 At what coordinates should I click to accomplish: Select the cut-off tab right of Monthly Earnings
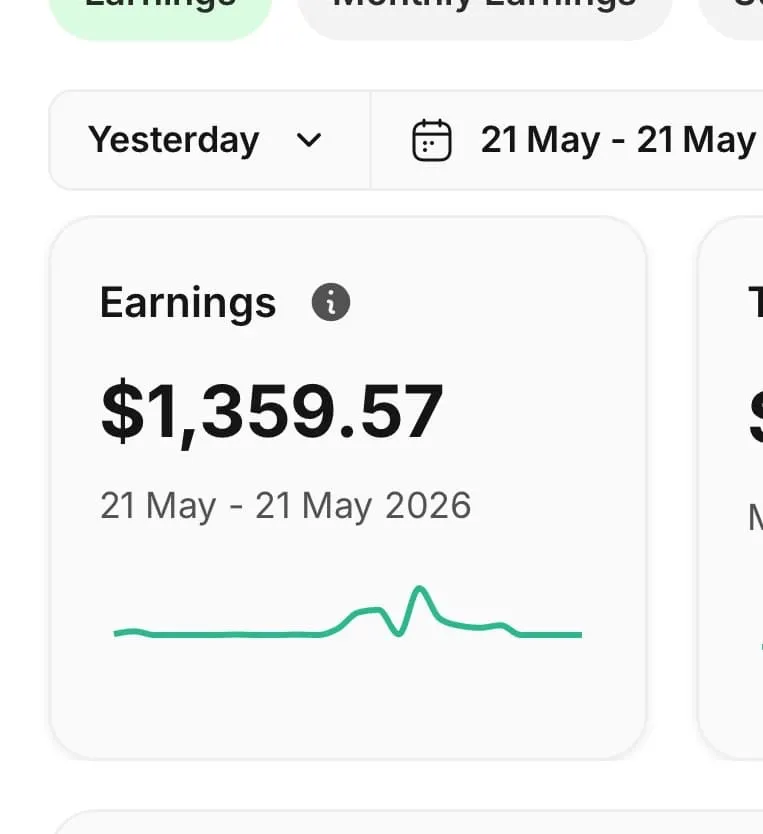731,13
